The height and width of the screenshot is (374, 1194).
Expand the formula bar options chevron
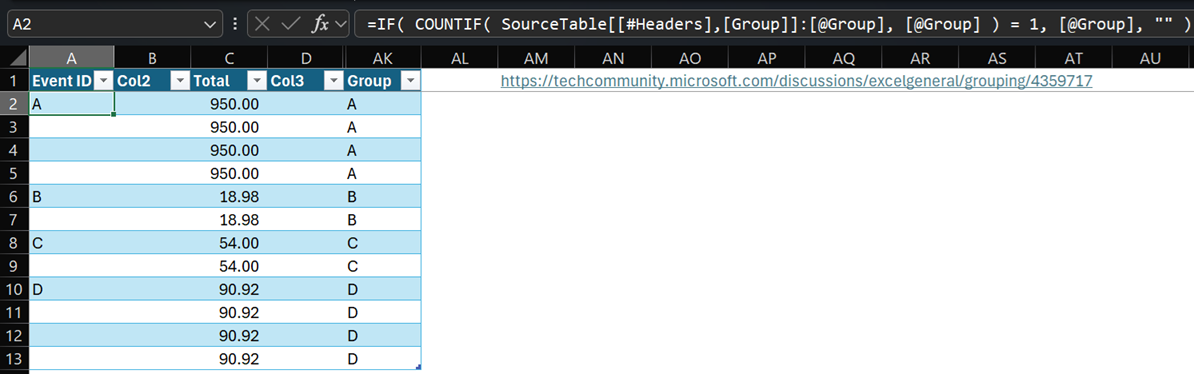[x=339, y=24]
